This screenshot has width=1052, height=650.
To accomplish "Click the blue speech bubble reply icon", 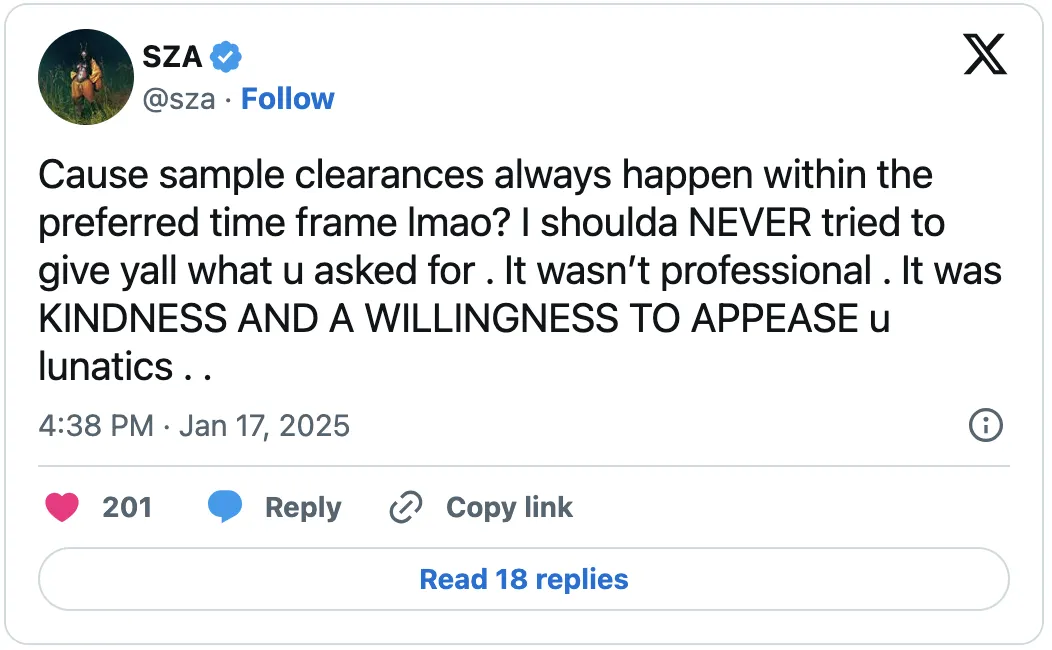I will (225, 508).
